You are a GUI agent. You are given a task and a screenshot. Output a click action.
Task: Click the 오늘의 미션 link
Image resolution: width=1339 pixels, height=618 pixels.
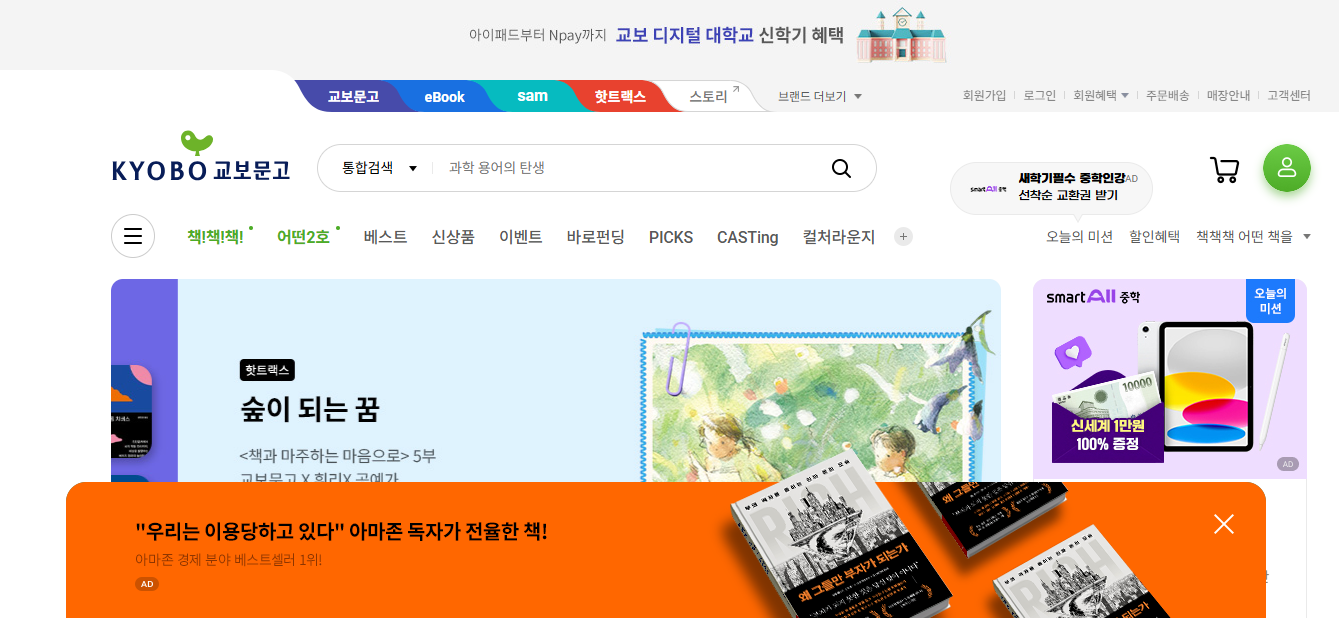(x=1079, y=236)
